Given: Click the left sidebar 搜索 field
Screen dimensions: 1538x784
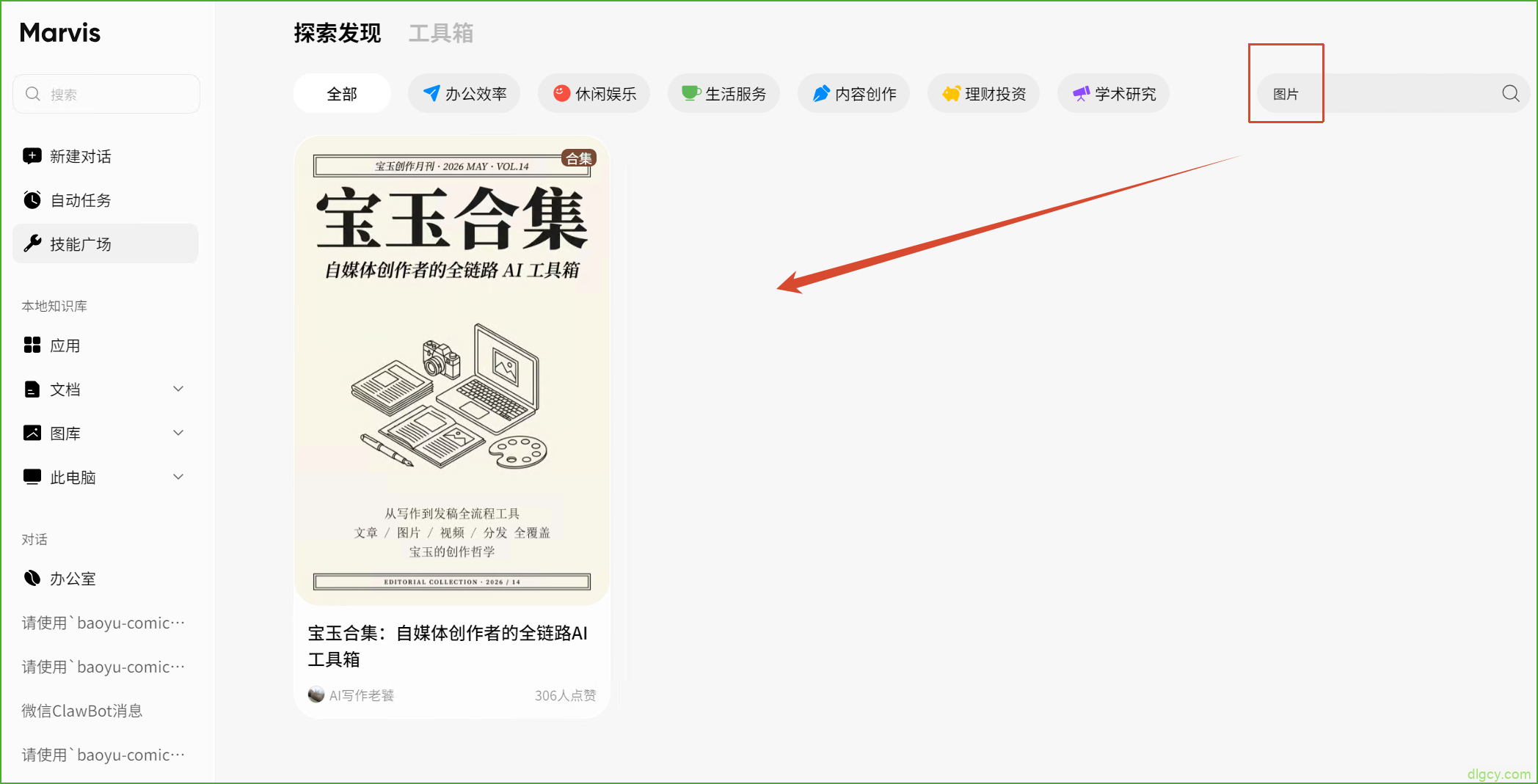Looking at the screenshot, I should click(x=106, y=94).
